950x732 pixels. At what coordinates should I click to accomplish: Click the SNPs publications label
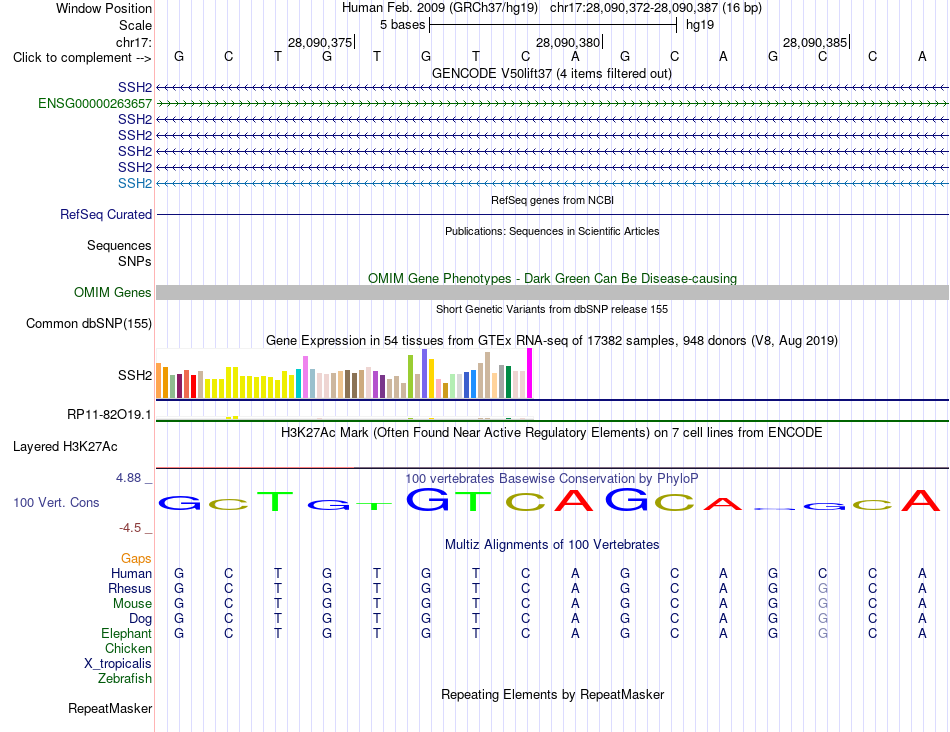coord(135,261)
